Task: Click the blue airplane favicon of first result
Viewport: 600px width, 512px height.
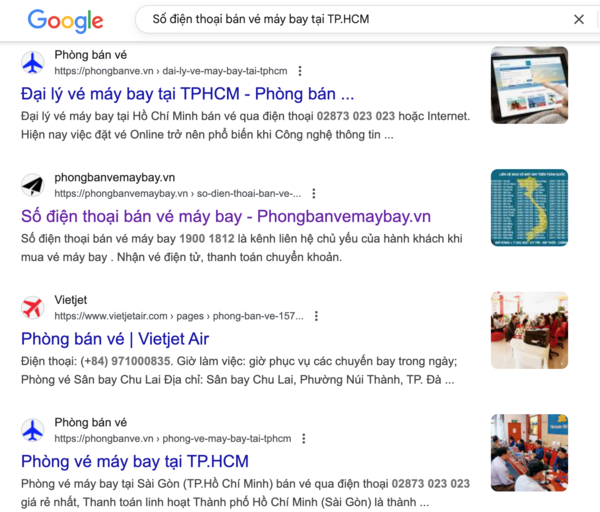Action: tap(33, 62)
